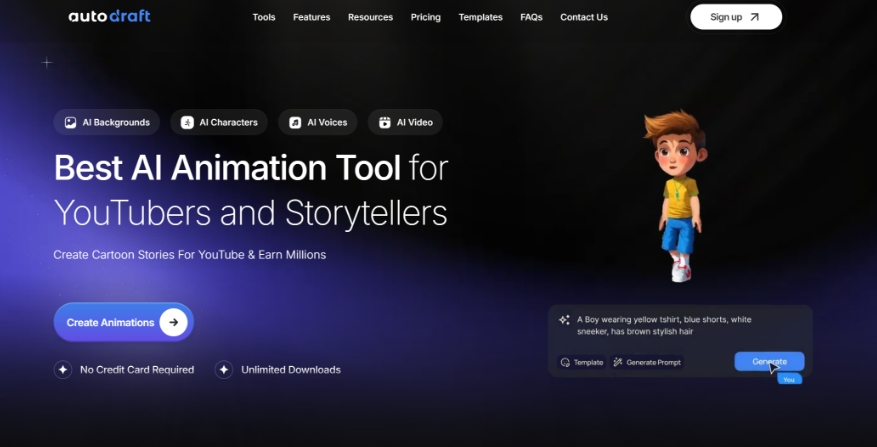Click the No Credit Card Required text

[x=137, y=370]
